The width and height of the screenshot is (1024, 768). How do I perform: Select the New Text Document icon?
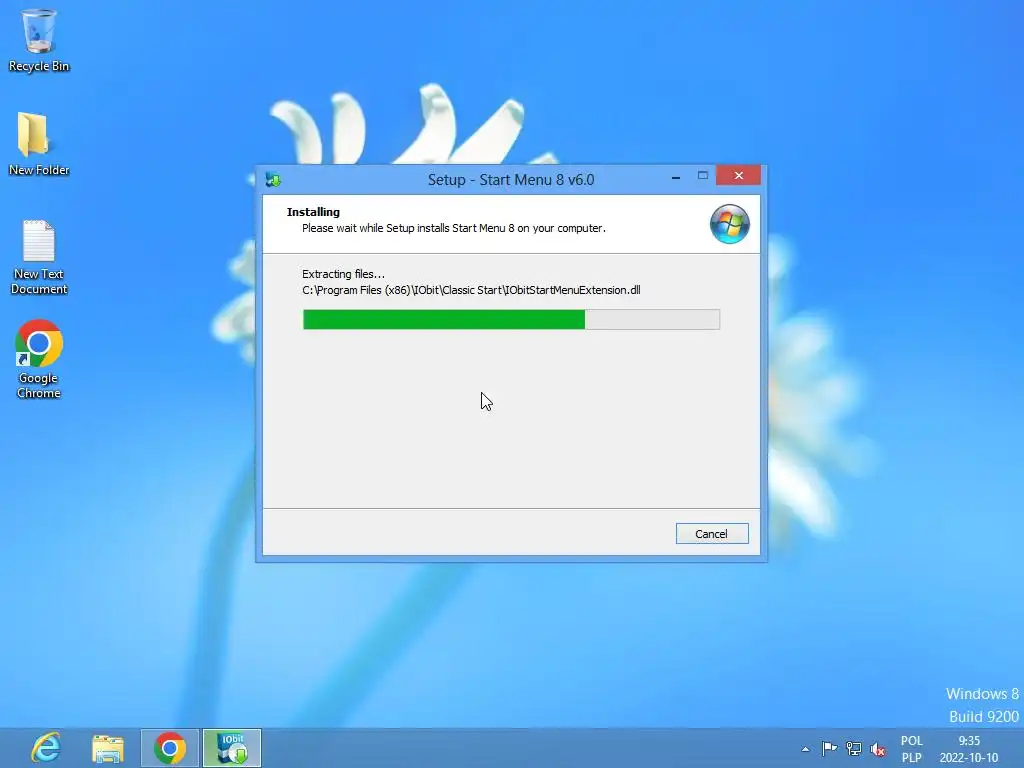tap(39, 257)
